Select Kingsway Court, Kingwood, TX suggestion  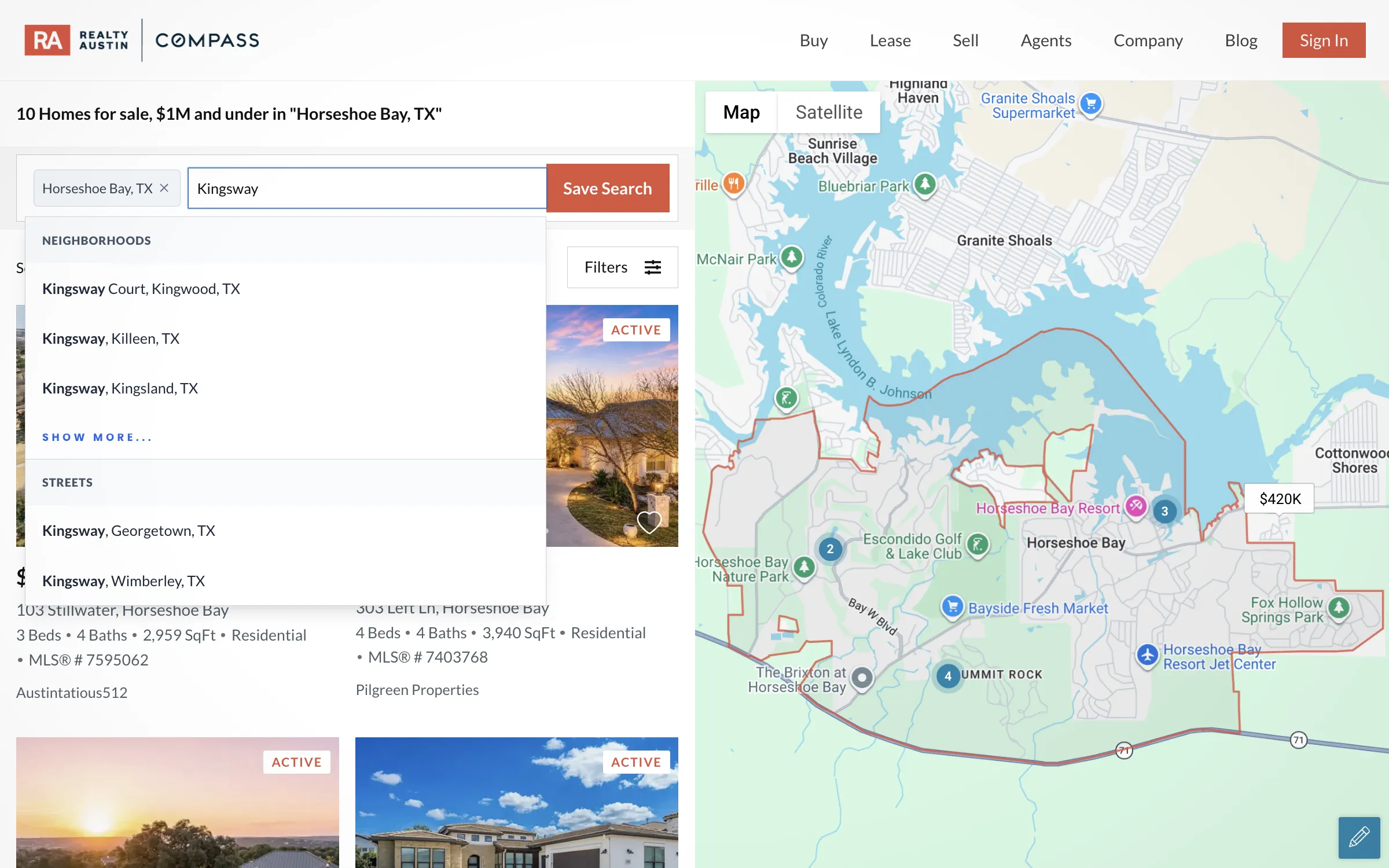(285, 289)
